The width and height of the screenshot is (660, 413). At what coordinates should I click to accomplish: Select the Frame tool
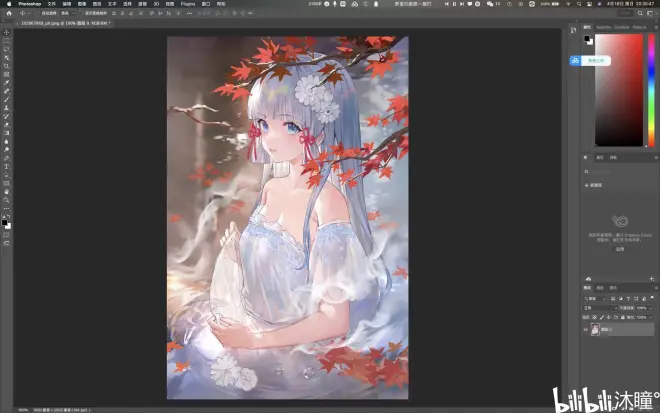(x=6, y=75)
